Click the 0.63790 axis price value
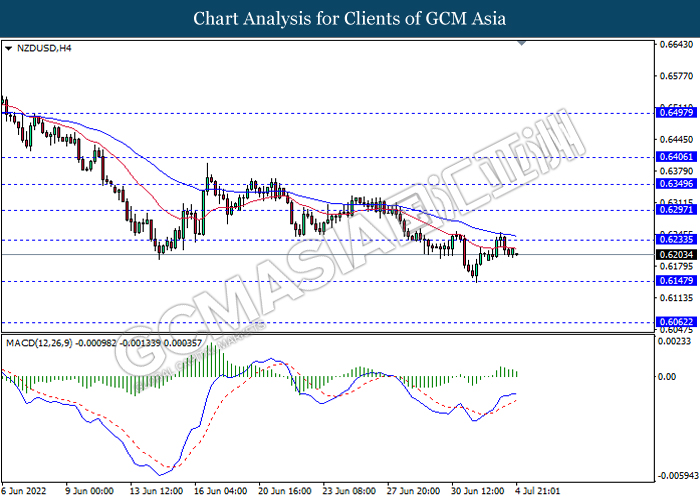The height and width of the screenshot is (500, 700). point(676,171)
